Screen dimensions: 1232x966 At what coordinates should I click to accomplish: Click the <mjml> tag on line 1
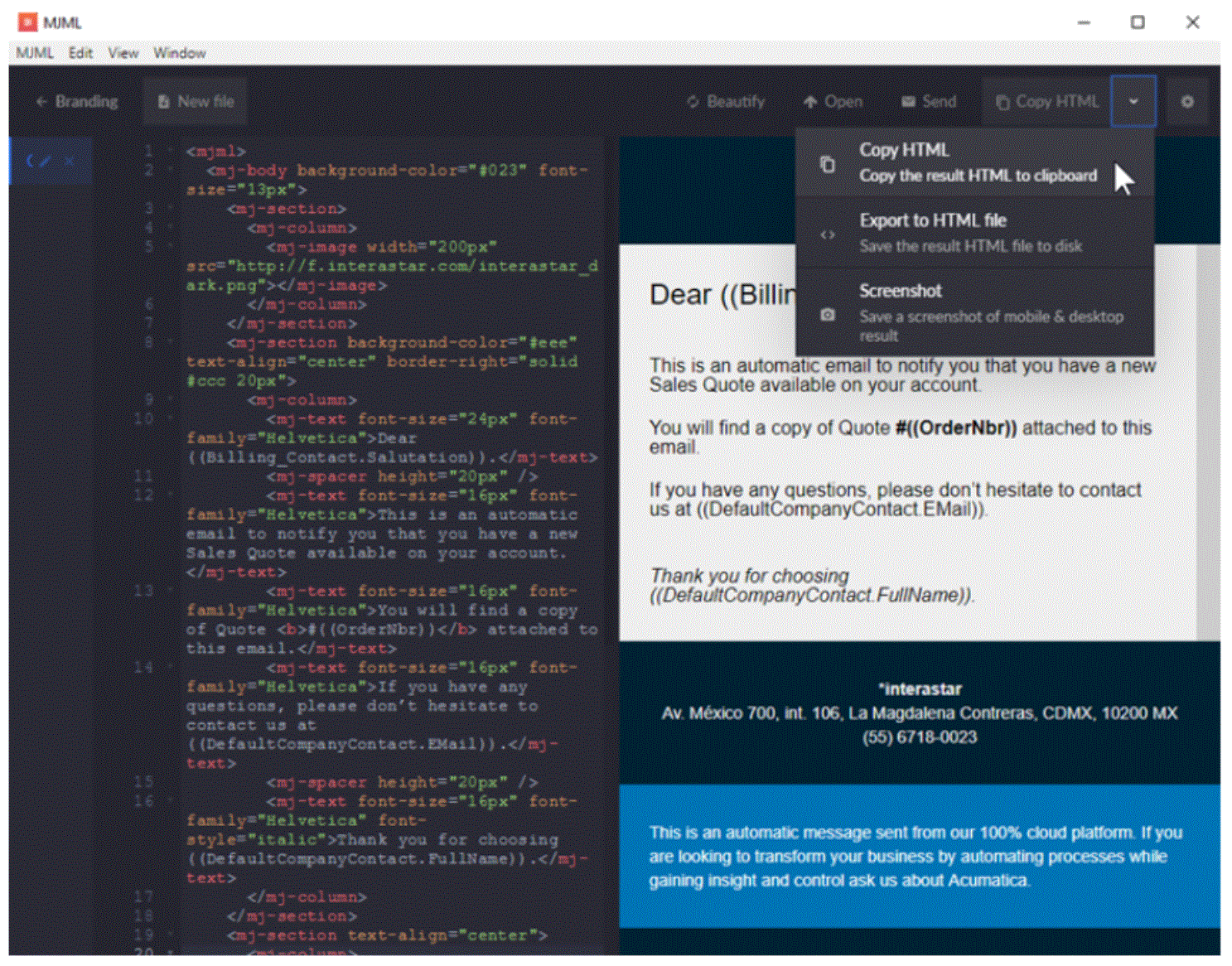215,152
